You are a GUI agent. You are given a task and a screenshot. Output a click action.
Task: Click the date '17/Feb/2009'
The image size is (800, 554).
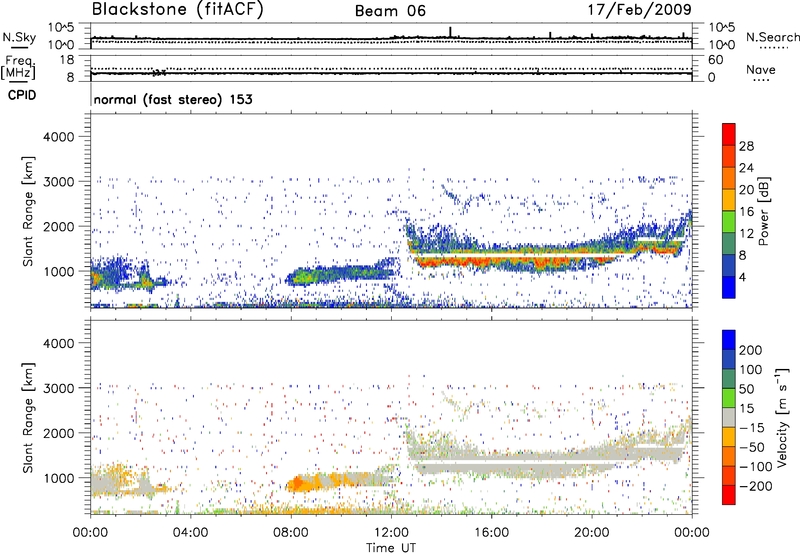[639, 9]
